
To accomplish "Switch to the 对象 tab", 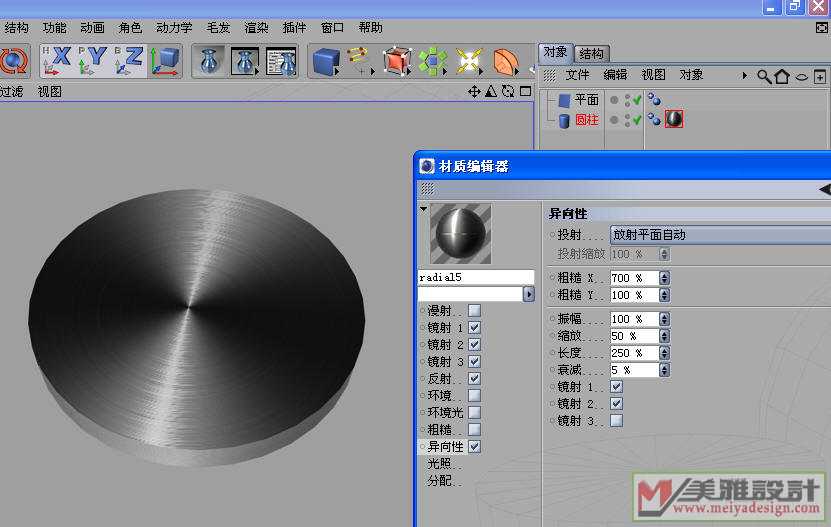I will [555, 52].
